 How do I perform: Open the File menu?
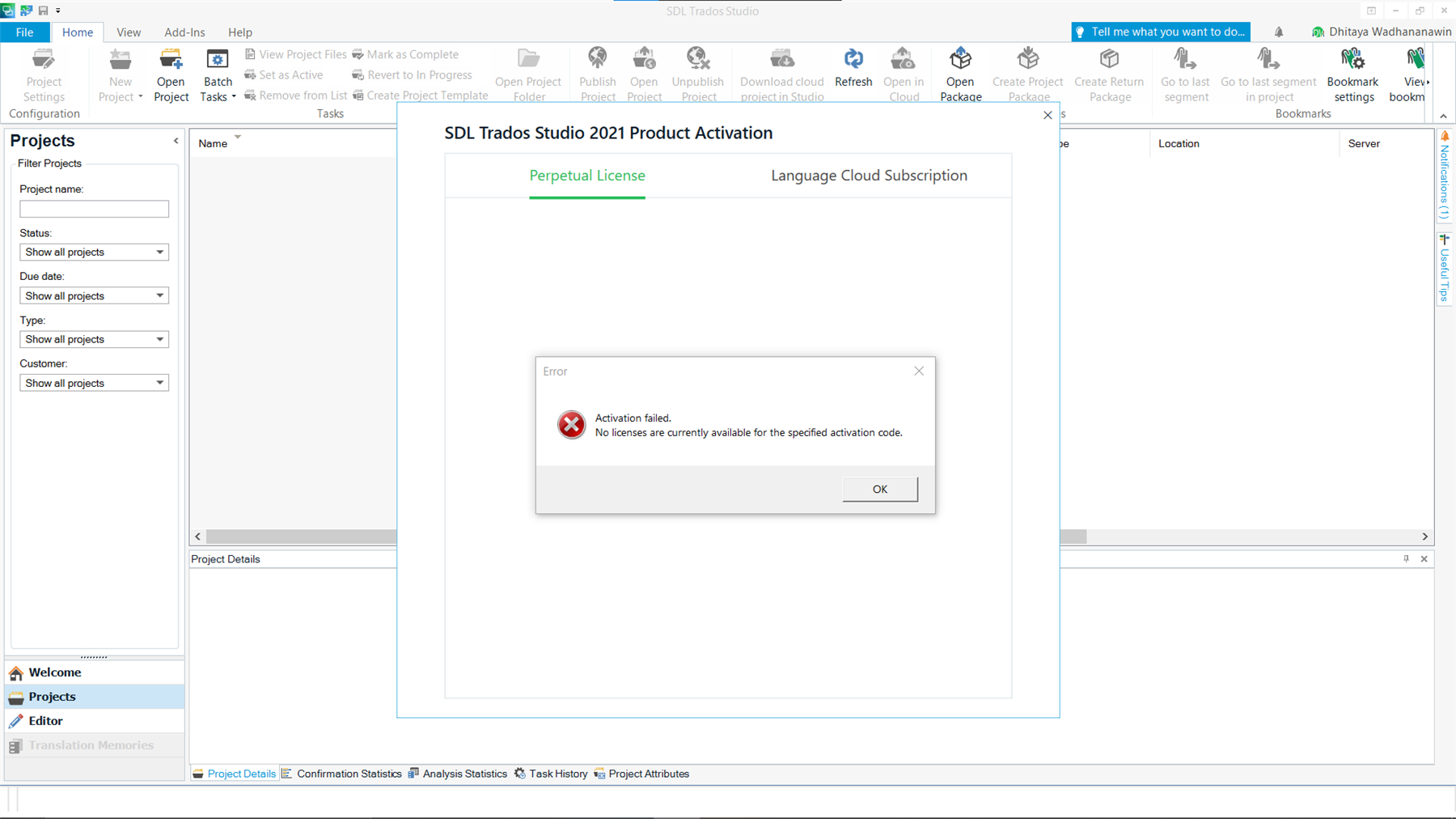(x=25, y=32)
